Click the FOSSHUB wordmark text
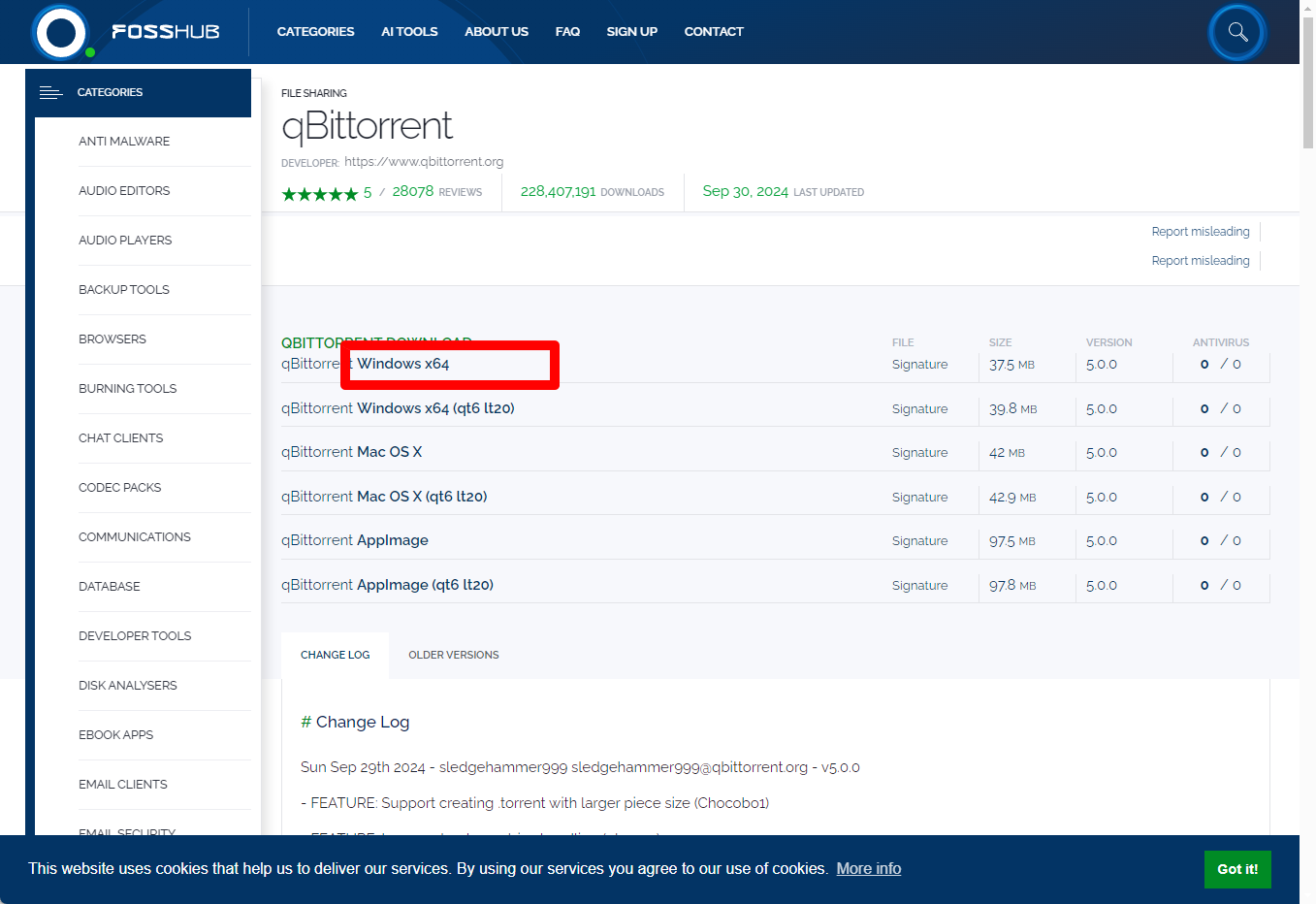This screenshot has width=1316, height=904. pos(166,32)
